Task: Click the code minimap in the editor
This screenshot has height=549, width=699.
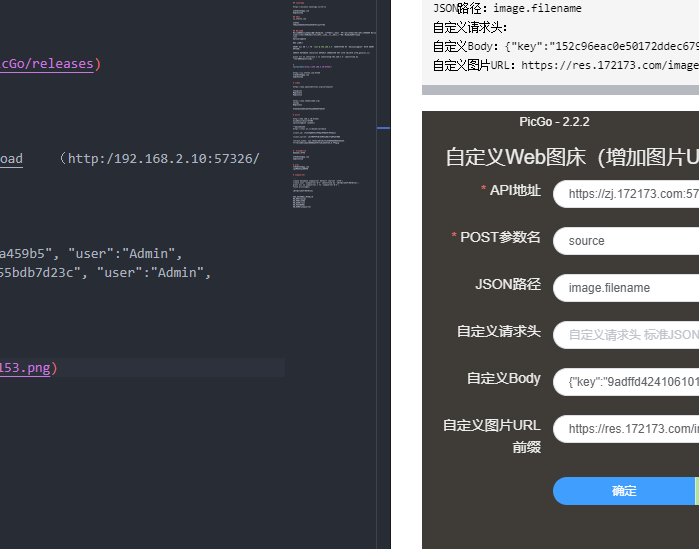Action: click(330, 110)
